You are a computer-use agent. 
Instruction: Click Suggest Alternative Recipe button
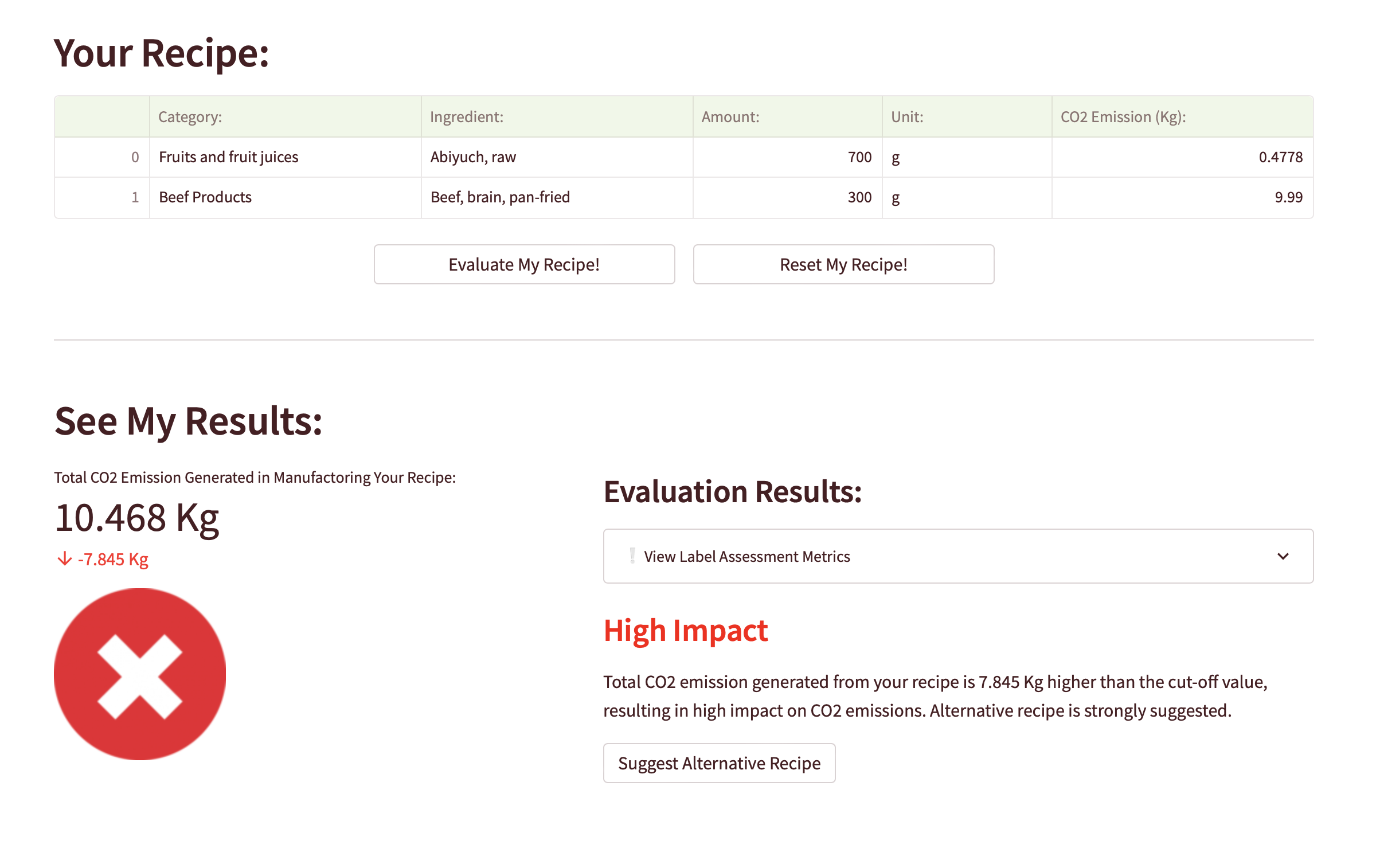click(719, 763)
